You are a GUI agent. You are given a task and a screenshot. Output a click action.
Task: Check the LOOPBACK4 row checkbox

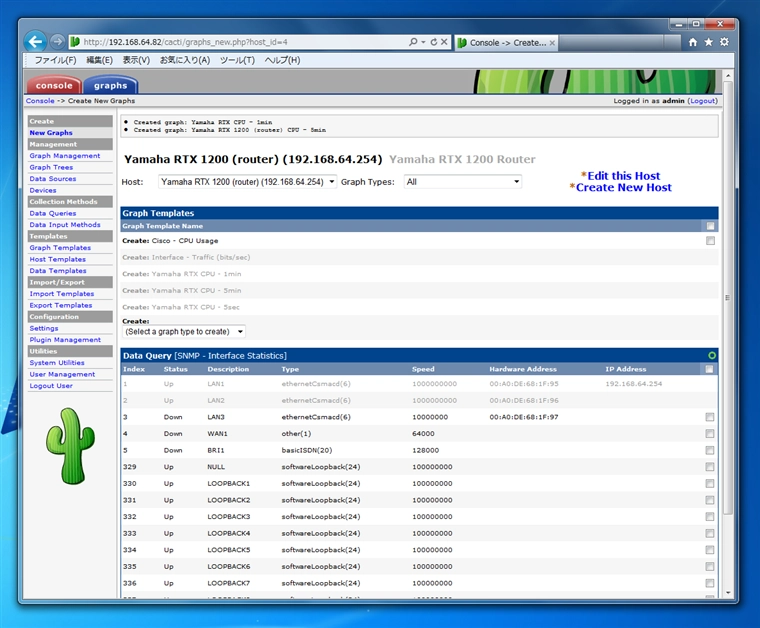tap(710, 534)
